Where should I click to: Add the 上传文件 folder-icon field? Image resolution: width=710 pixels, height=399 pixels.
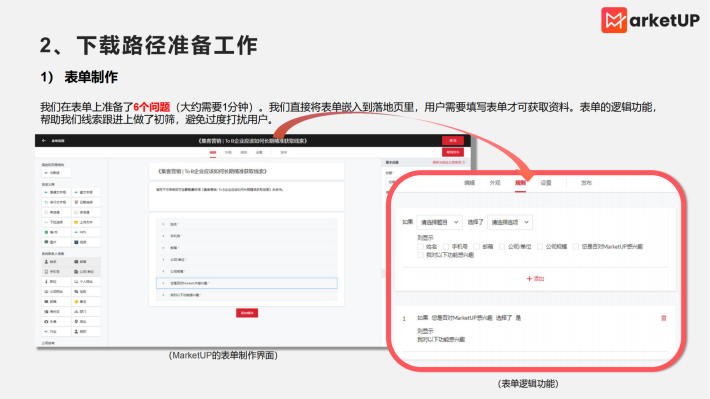click(x=86, y=222)
